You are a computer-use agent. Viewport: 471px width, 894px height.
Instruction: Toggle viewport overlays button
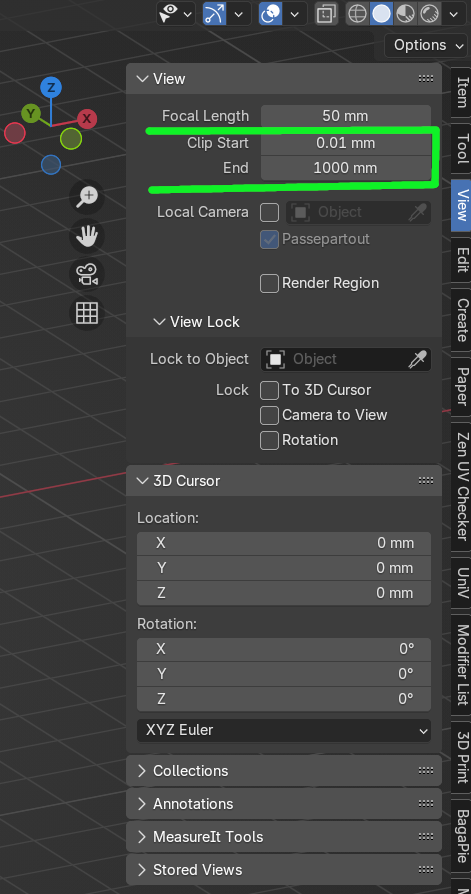270,14
